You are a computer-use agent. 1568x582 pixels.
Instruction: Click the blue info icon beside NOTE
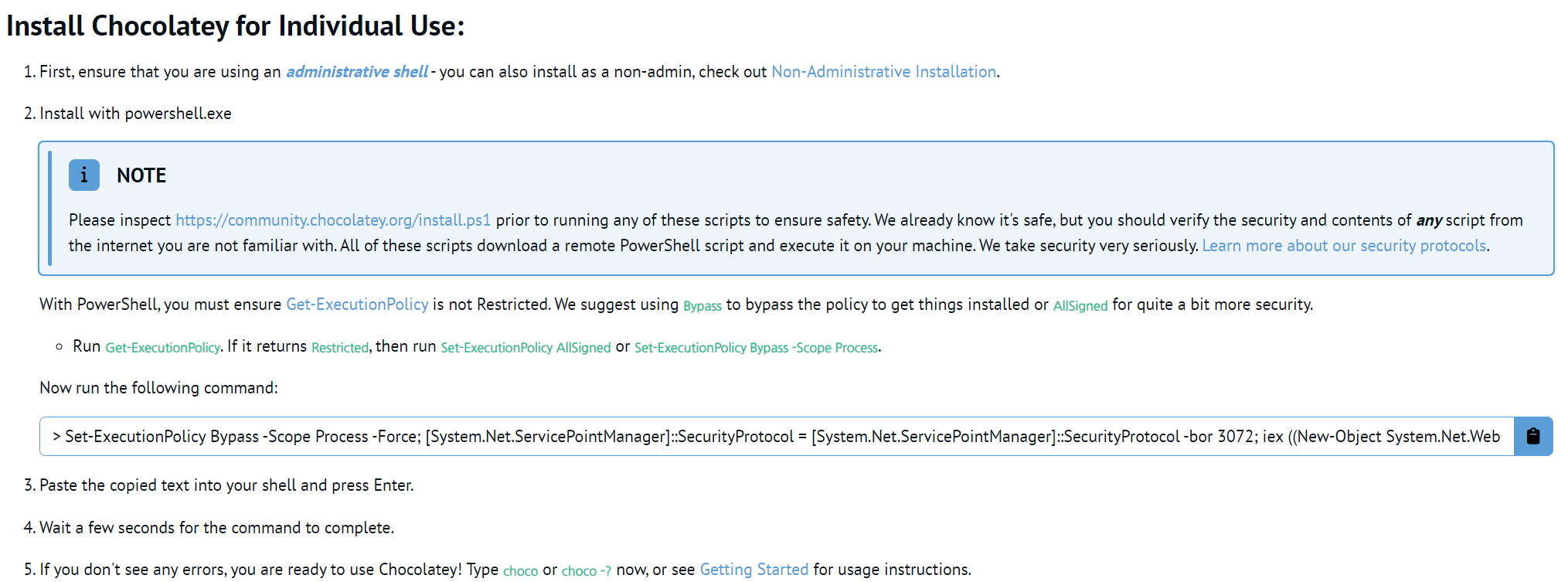[84, 175]
